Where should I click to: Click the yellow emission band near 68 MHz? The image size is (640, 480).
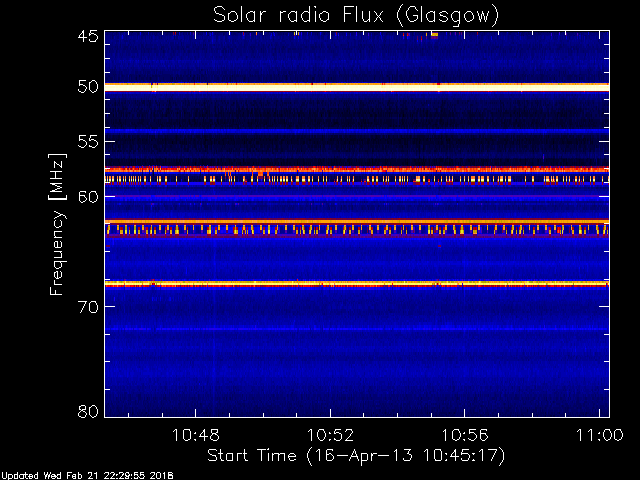357,284
